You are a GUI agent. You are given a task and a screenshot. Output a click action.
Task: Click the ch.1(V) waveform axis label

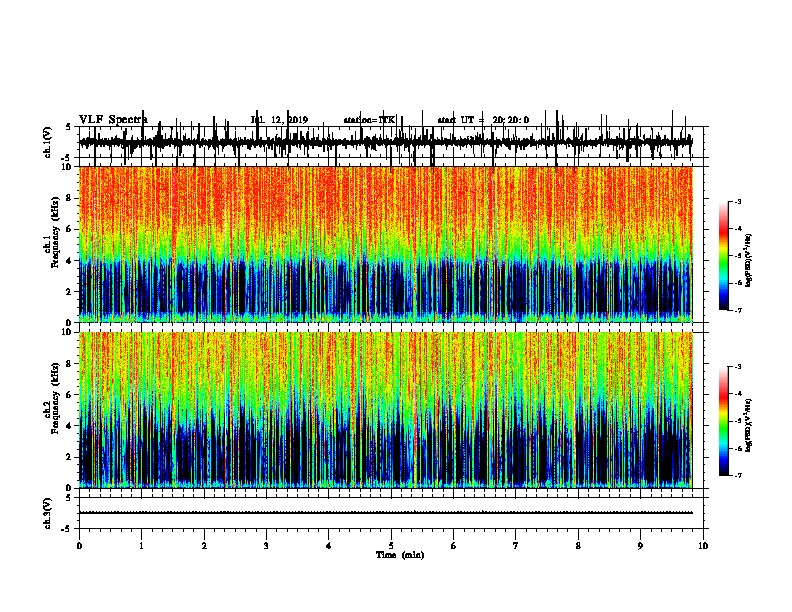[x=48, y=142]
